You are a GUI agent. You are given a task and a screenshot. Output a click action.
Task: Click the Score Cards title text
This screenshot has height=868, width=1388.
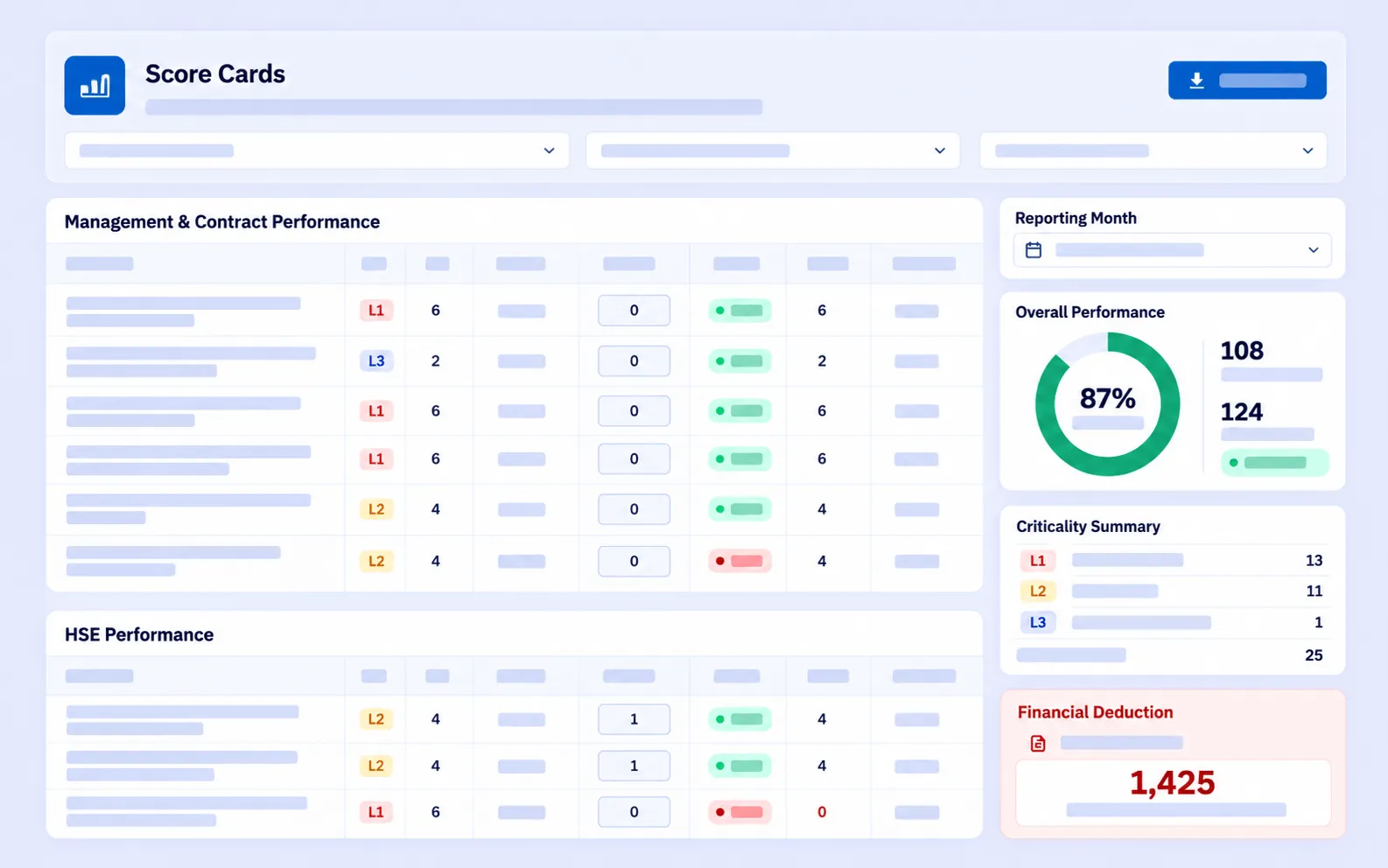(215, 74)
